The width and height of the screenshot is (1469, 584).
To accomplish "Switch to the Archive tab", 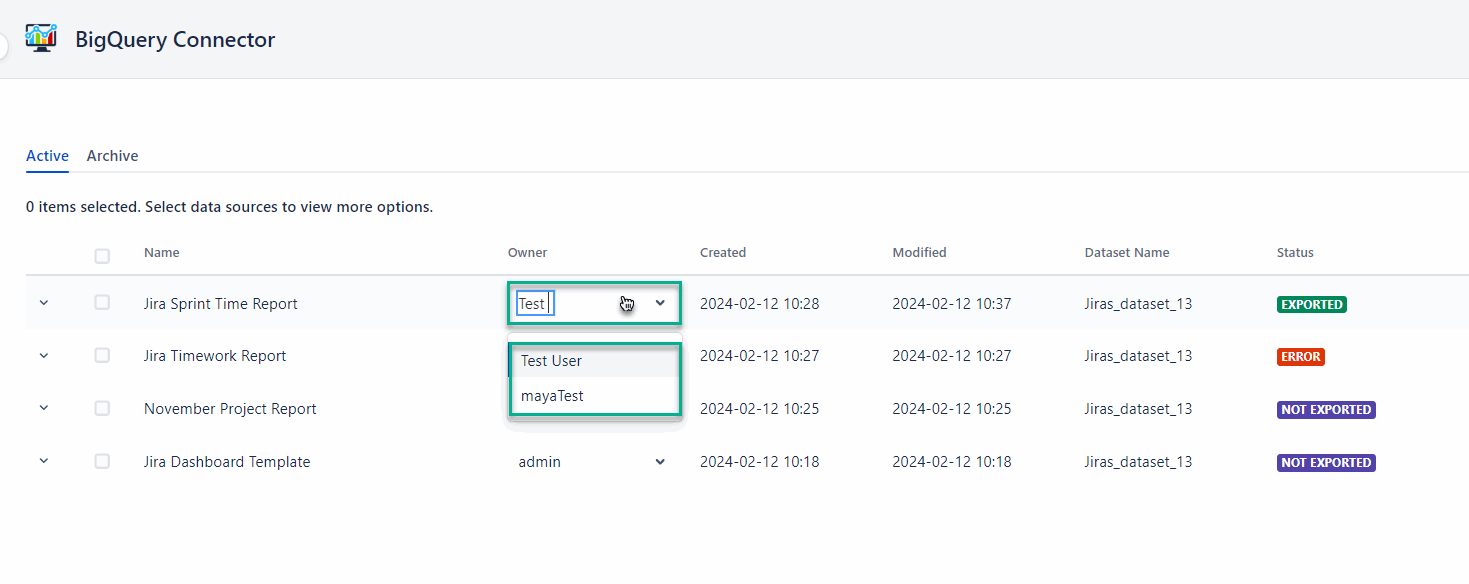I will coord(112,156).
